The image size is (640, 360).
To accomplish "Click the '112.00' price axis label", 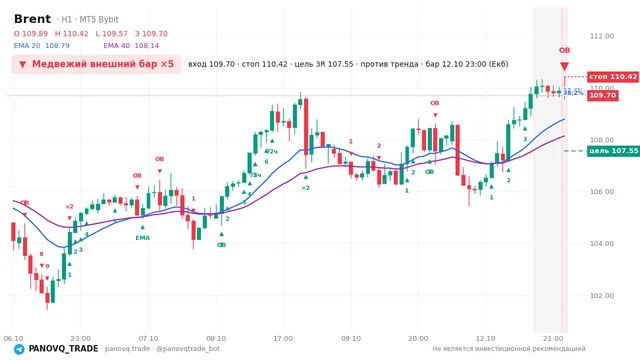I will point(602,36).
